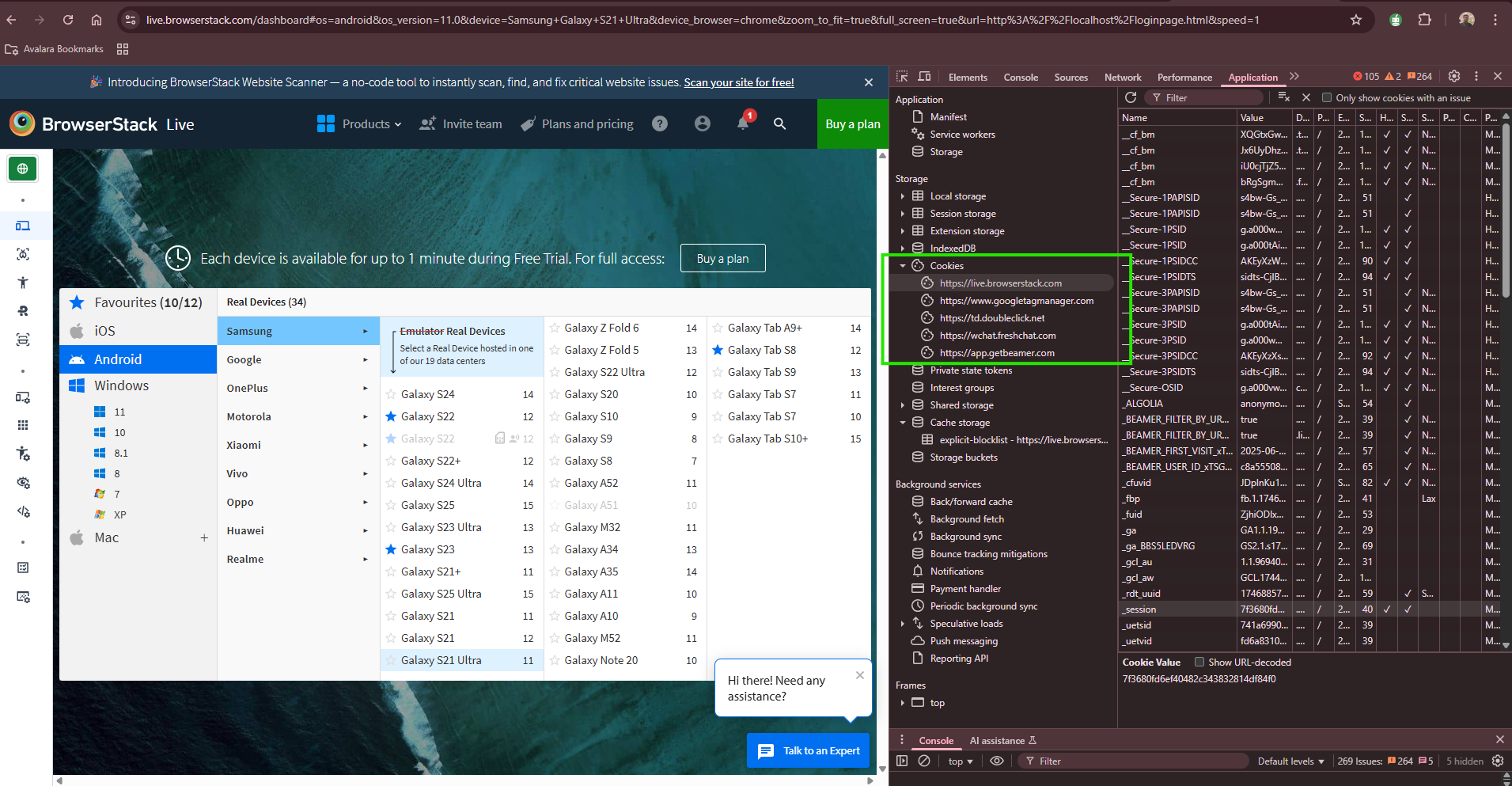Click the help question mark icon
The image size is (1512, 786).
660,123
